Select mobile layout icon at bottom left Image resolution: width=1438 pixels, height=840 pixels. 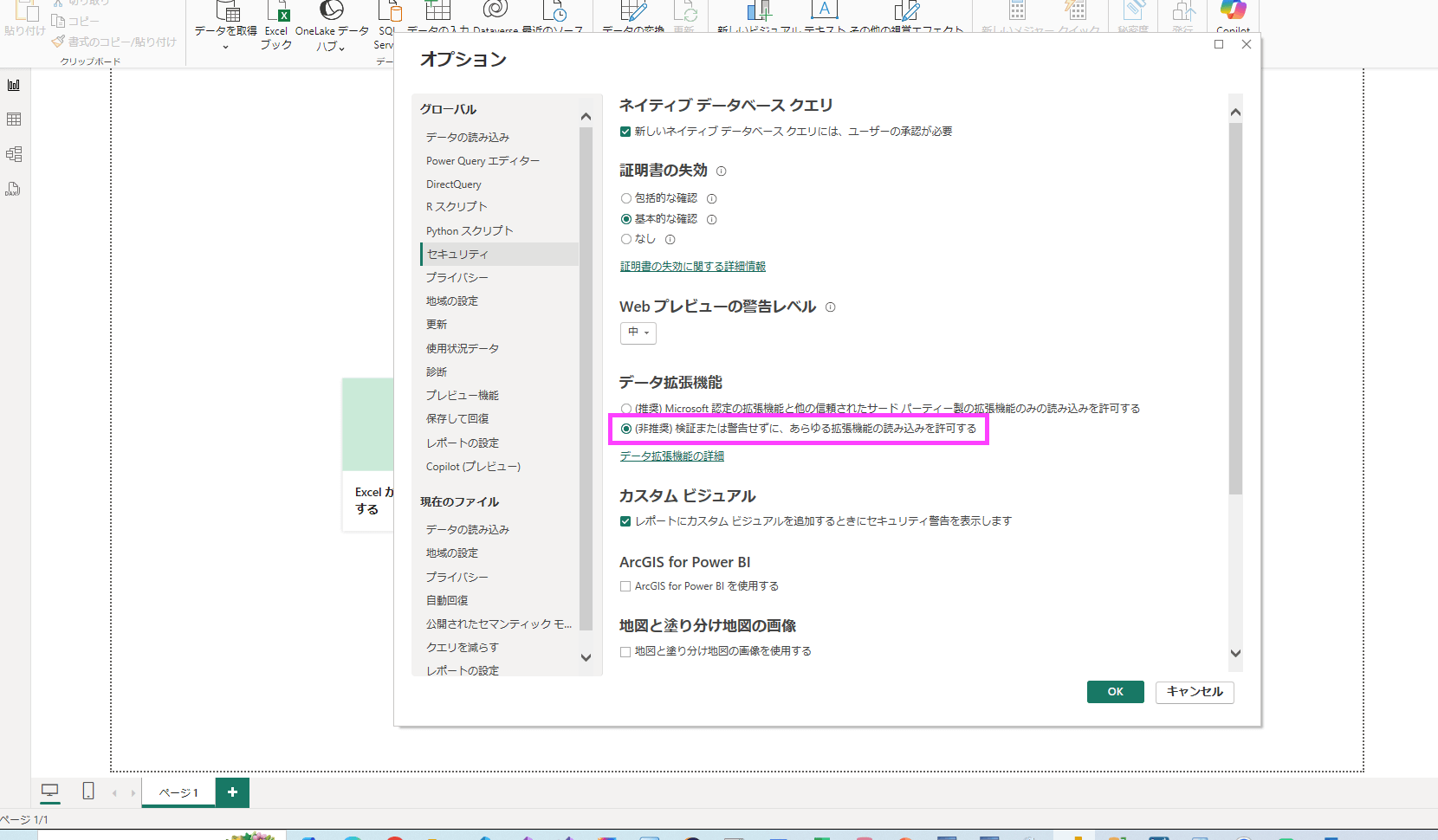[88, 791]
